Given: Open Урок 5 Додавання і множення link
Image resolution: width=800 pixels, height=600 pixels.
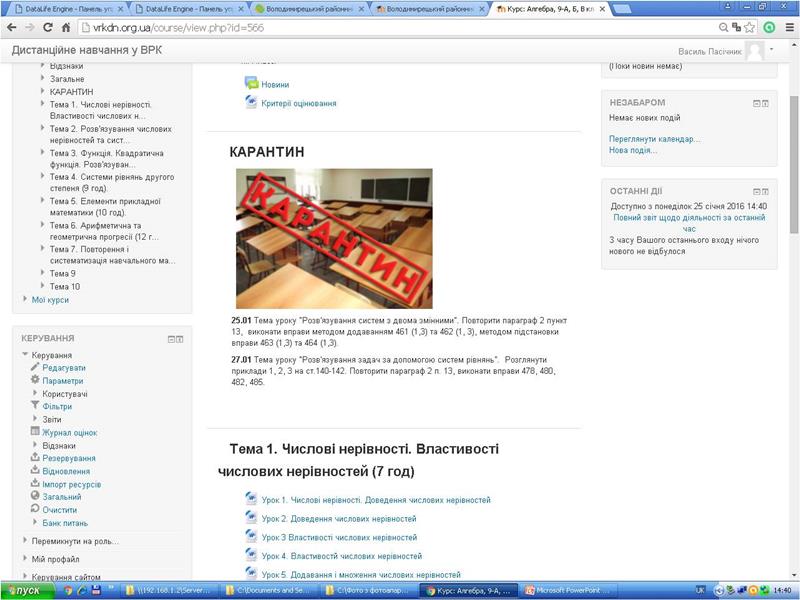Looking at the screenshot, I should click(361, 574).
